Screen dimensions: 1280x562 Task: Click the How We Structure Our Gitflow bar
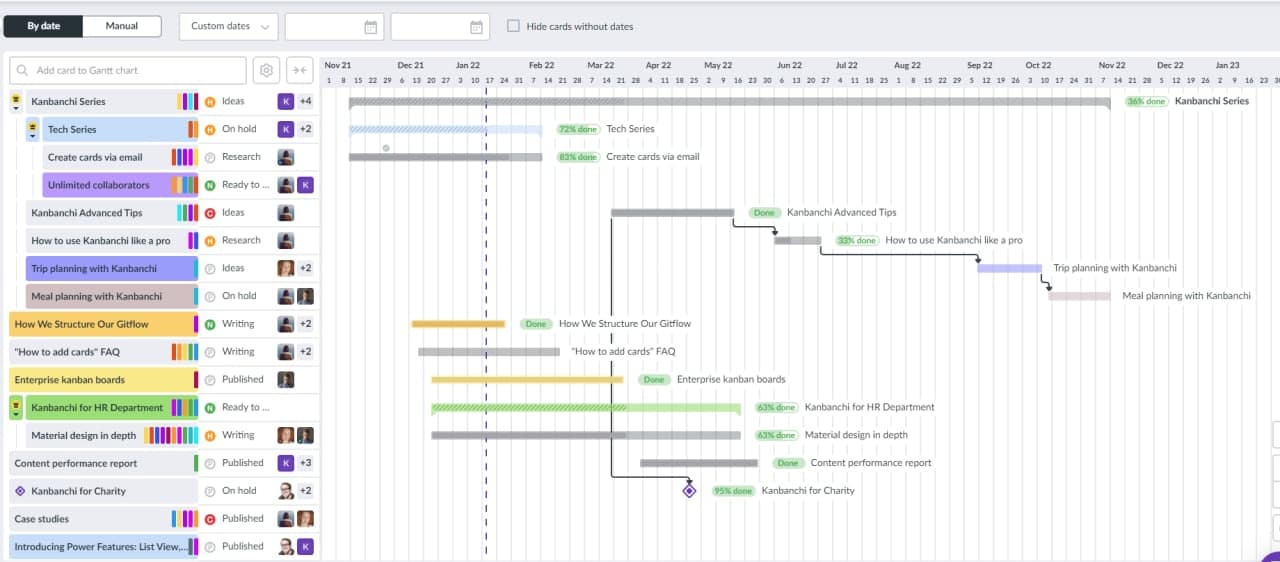tap(458, 324)
